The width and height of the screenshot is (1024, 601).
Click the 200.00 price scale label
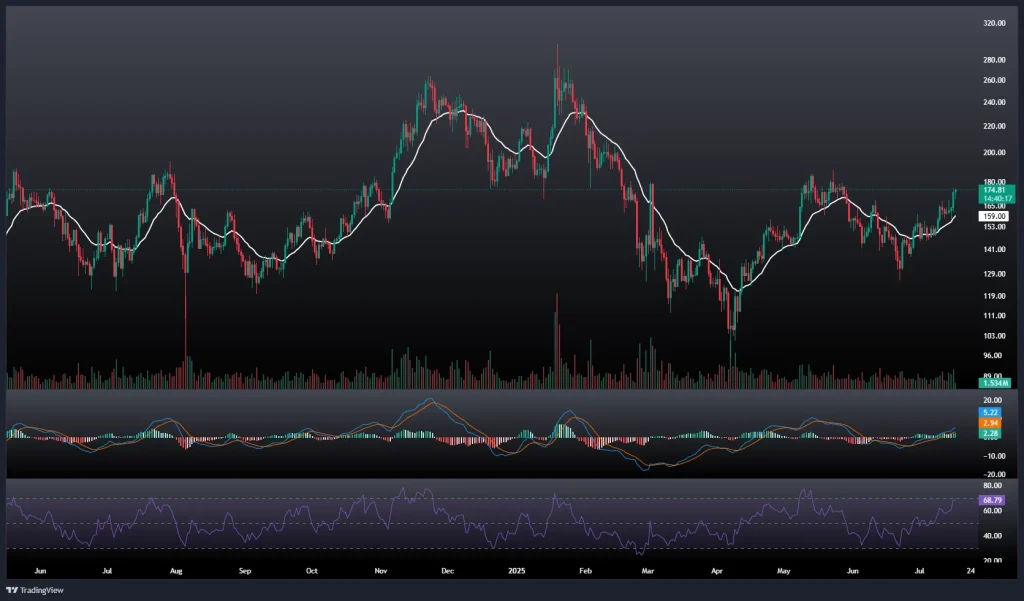995,153
